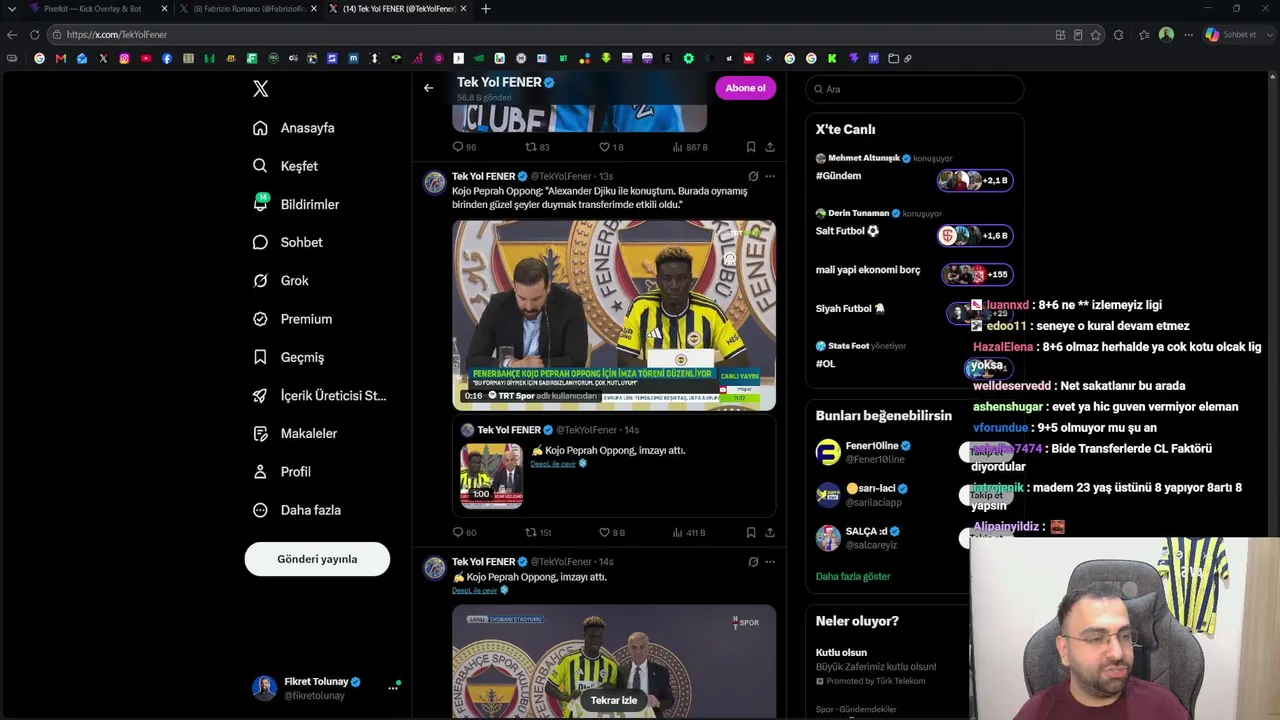This screenshot has height=720, width=1280.
Task: Focus the Ara search field
Action: tap(914, 89)
